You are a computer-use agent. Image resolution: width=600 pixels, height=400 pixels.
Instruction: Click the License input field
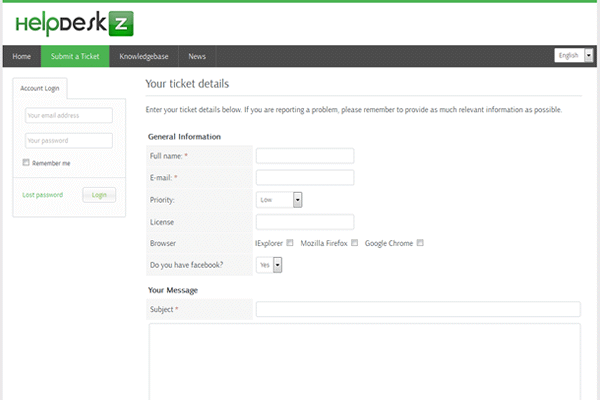click(x=305, y=222)
